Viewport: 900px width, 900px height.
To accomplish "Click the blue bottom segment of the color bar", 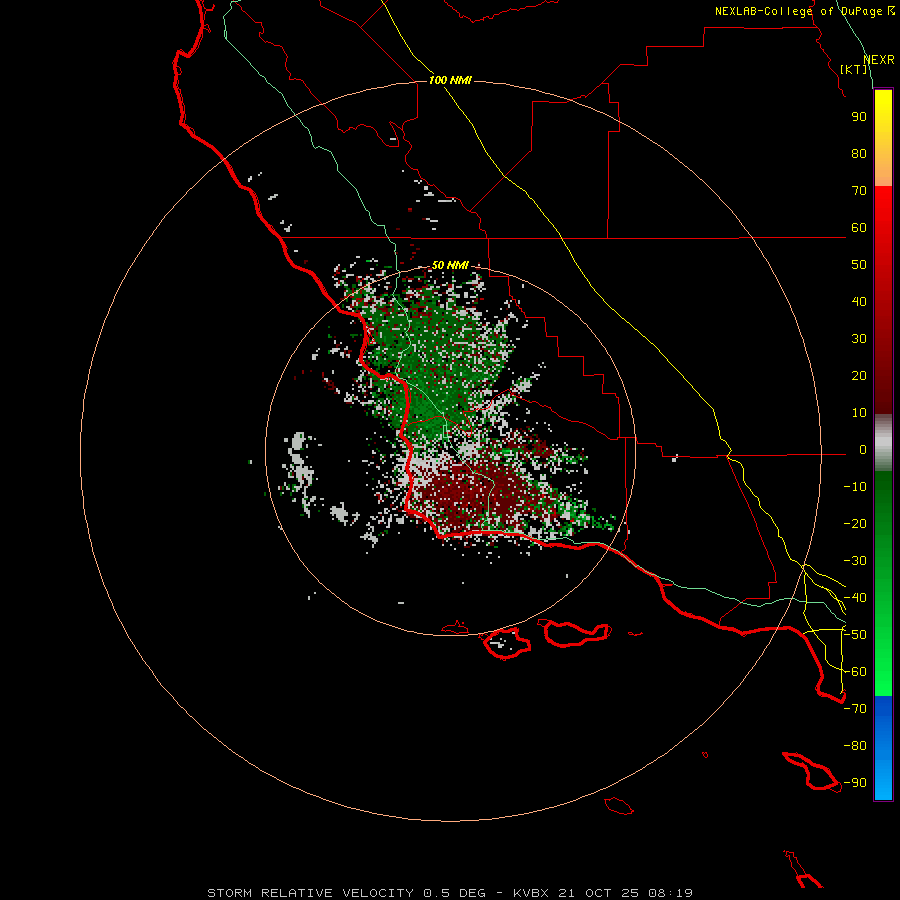I will [x=883, y=748].
